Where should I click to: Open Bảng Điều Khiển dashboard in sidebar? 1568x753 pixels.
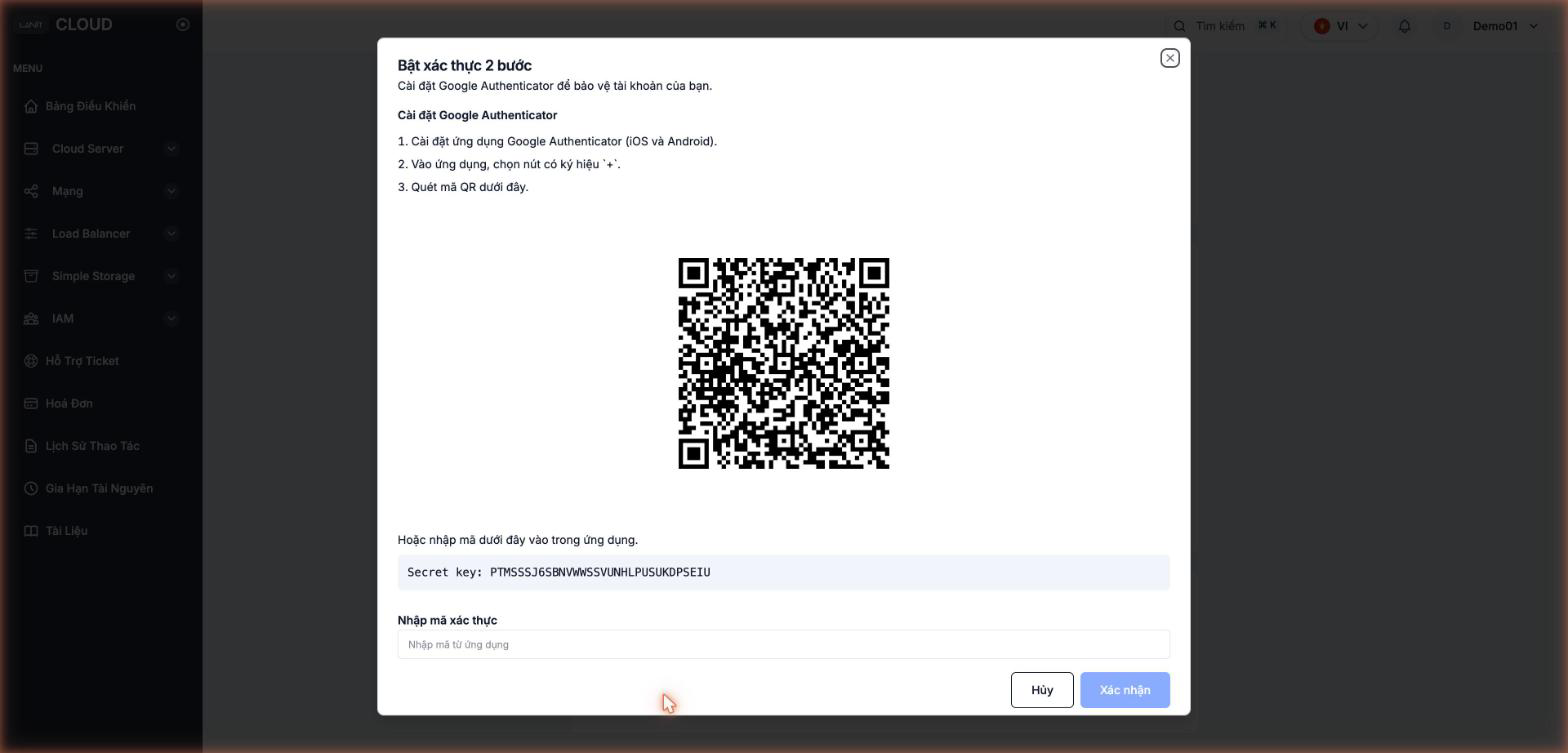coord(91,106)
